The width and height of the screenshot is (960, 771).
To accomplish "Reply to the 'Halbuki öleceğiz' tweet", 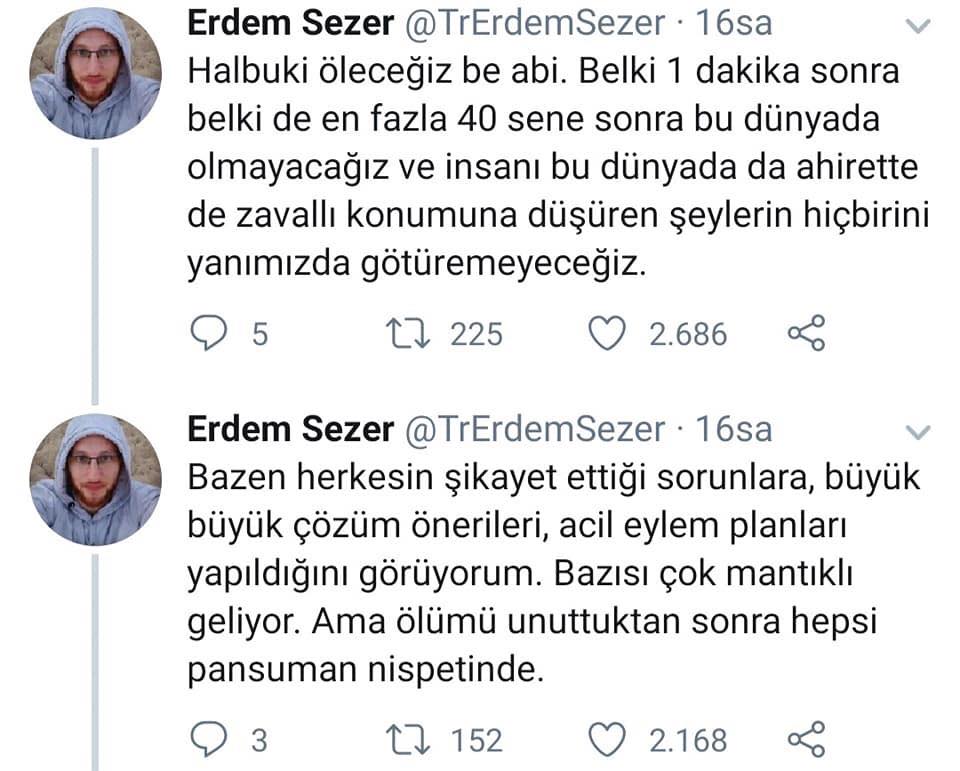I will [x=208, y=334].
